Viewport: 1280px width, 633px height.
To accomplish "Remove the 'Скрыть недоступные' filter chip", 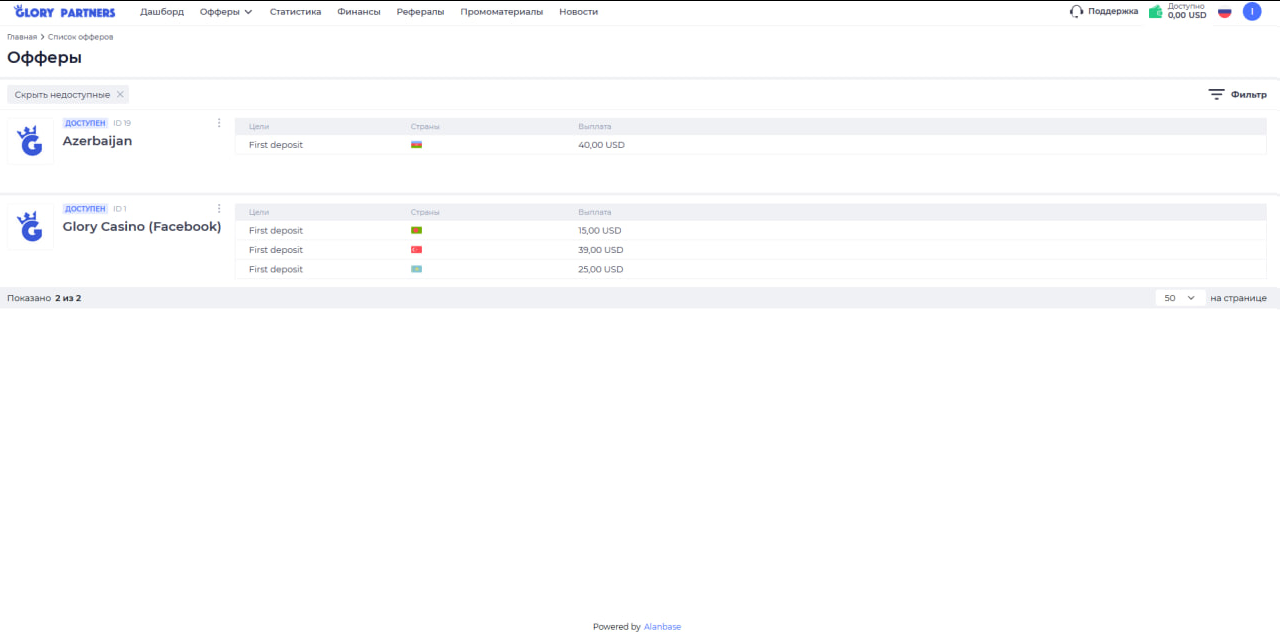I will tap(120, 95).
